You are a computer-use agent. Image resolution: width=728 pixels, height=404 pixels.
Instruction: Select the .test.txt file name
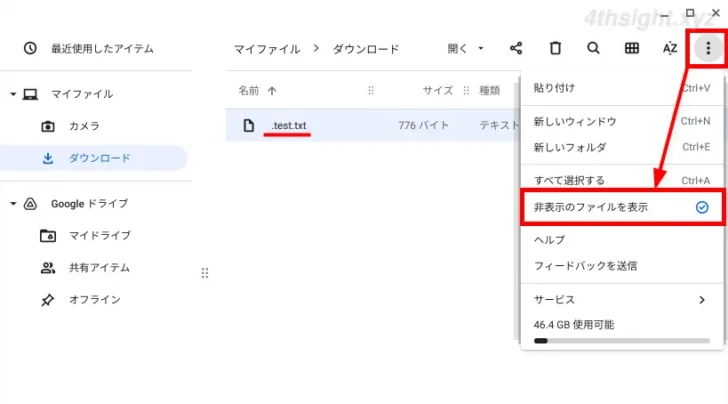click(x=289, y=125)
